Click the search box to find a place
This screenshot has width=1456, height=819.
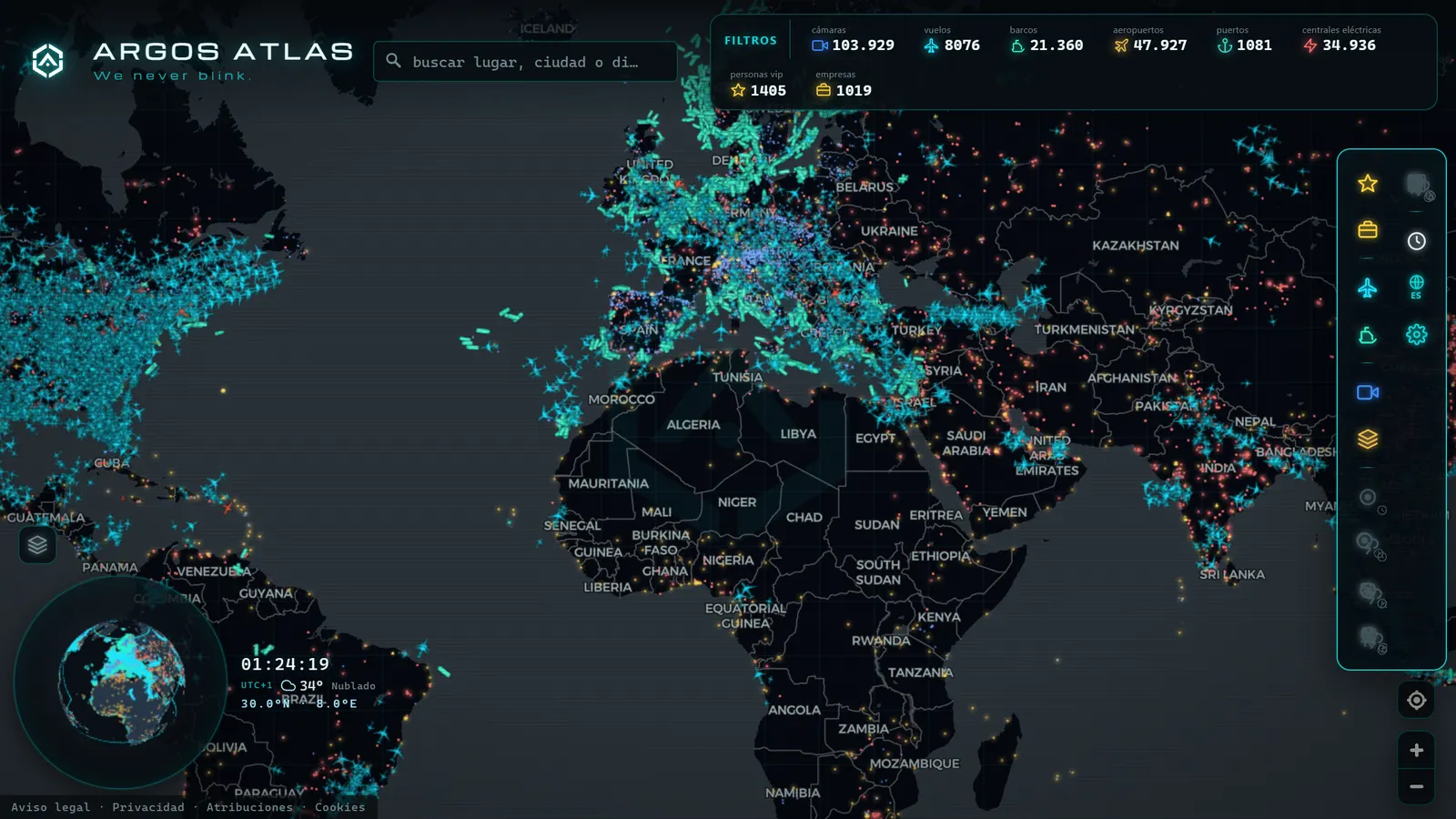pyautogui.click(x=525, y=62)
